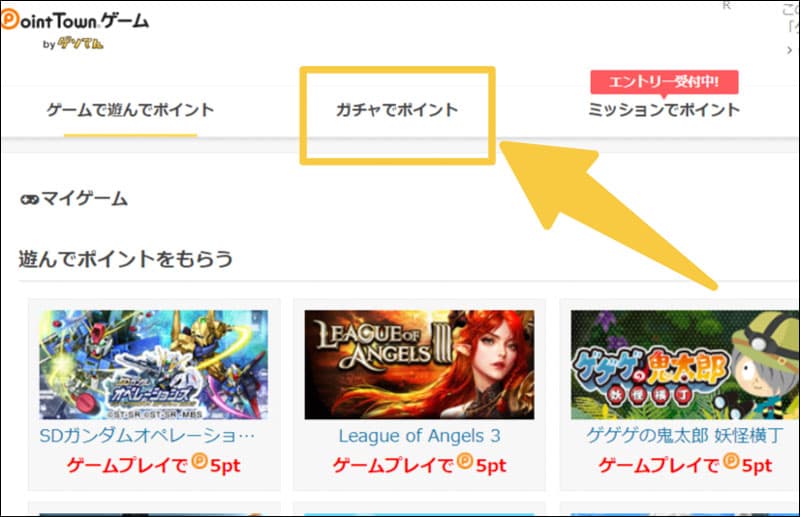Click the SD Gundam Operations game thumbnail
Screen dimensions: 800x517
click(x=154, y=364)
